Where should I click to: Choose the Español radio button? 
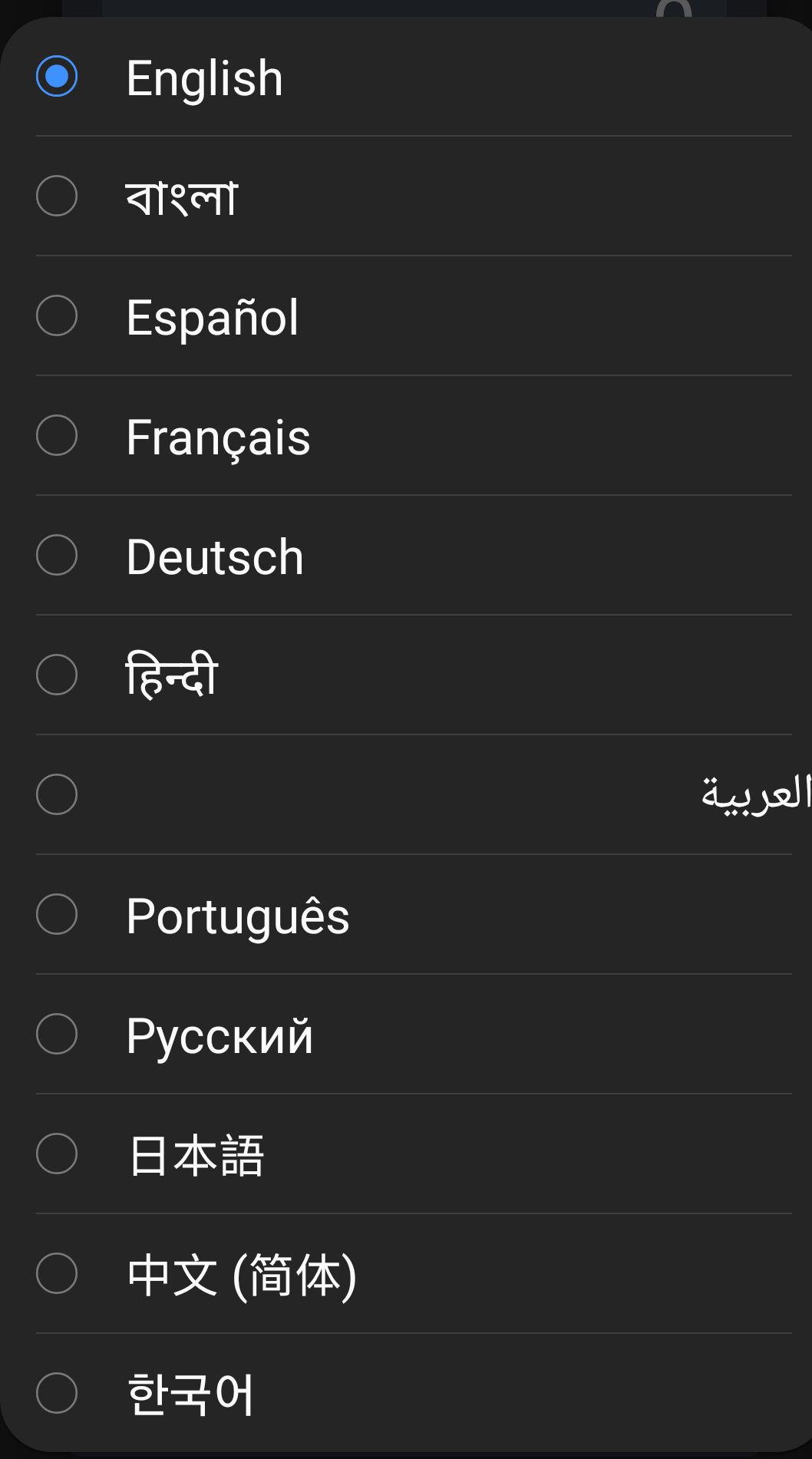57,315
